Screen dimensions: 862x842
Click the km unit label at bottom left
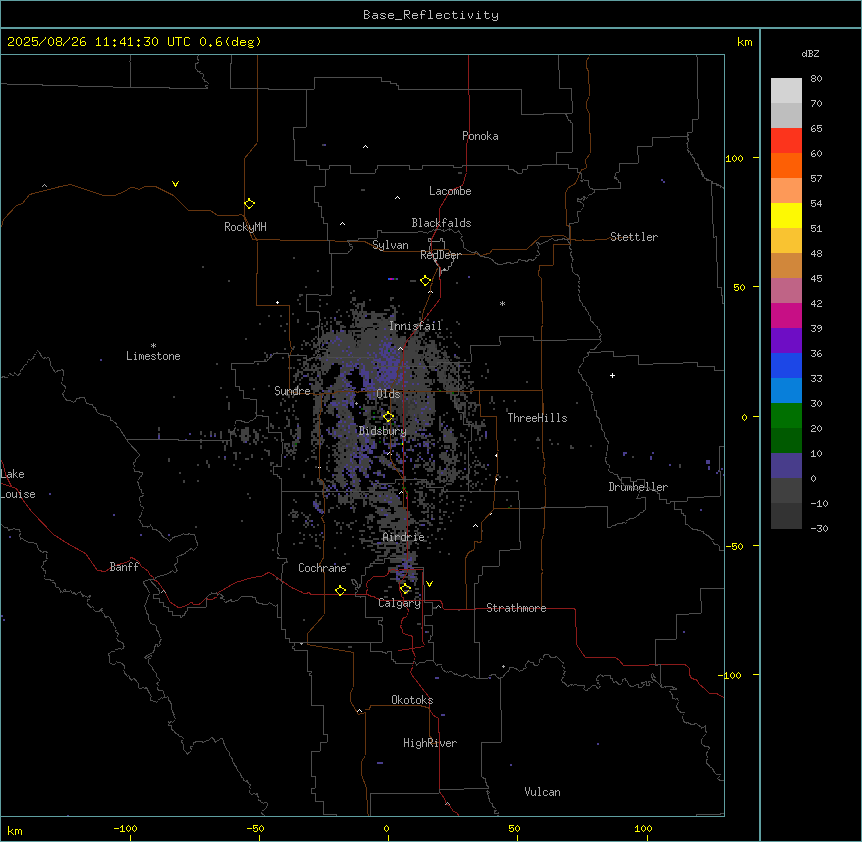pyautogui.click(x=15, y=830)
